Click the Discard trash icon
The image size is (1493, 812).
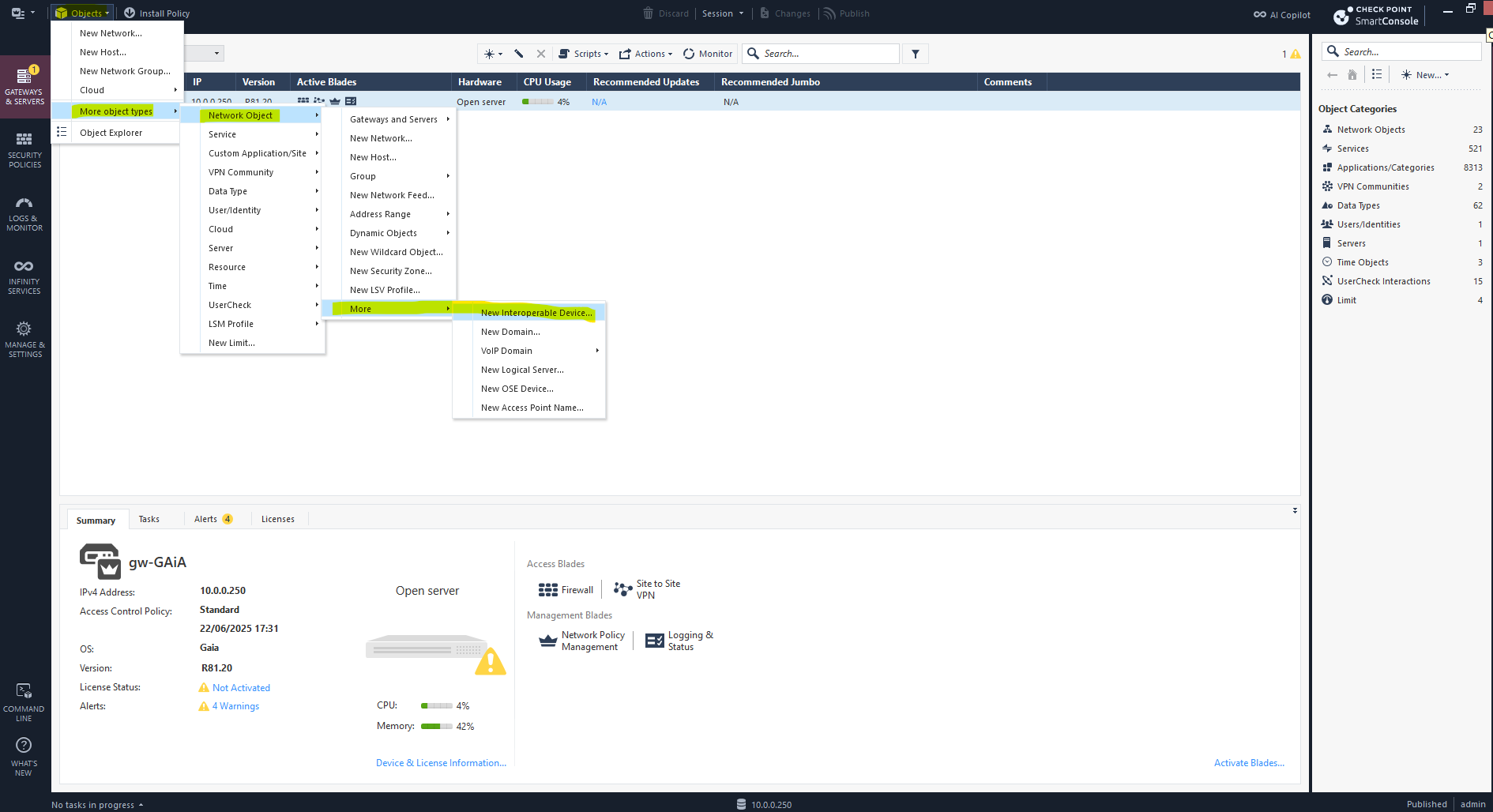648,13
